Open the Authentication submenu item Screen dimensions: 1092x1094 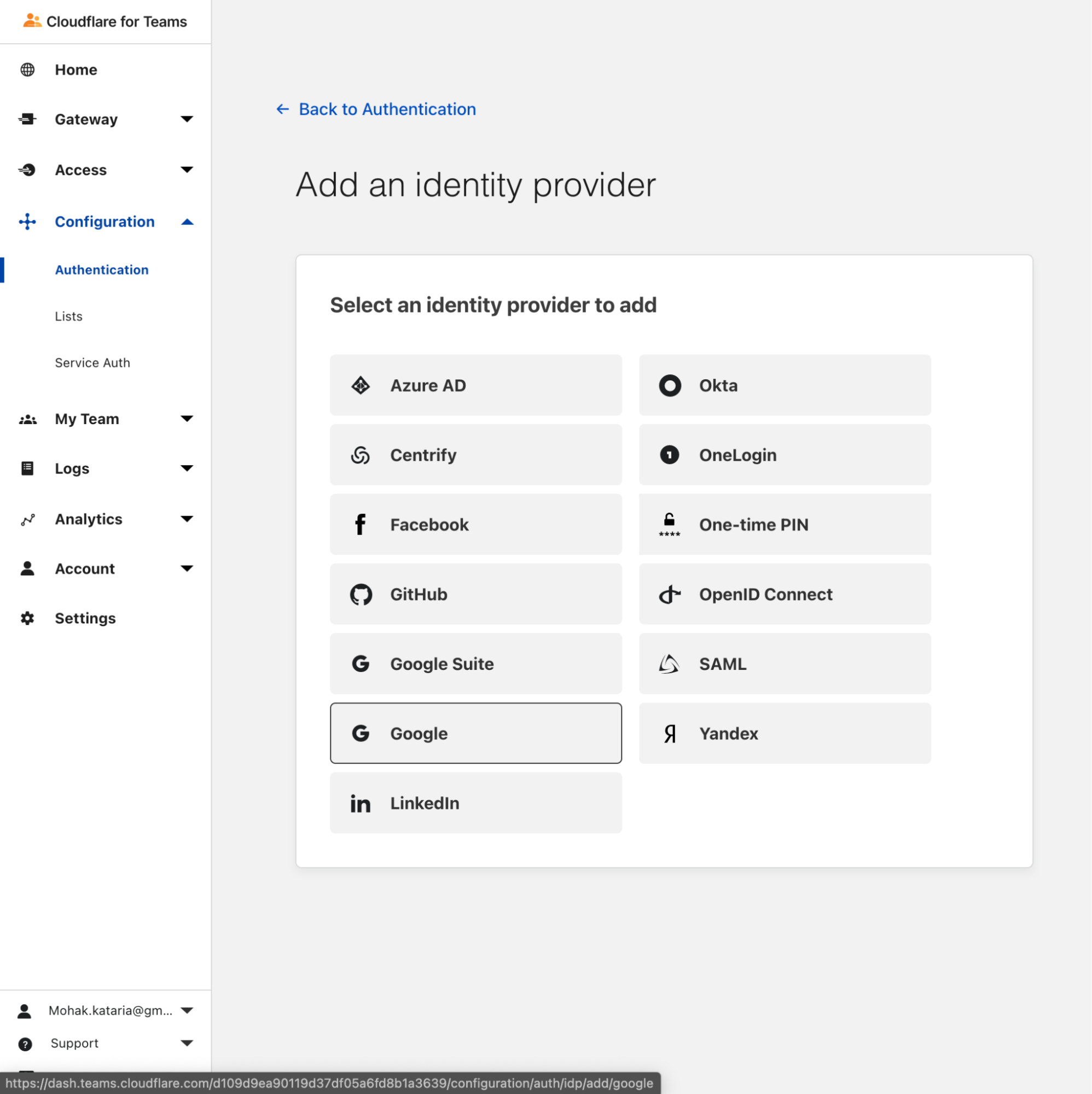tap(102, 270)
